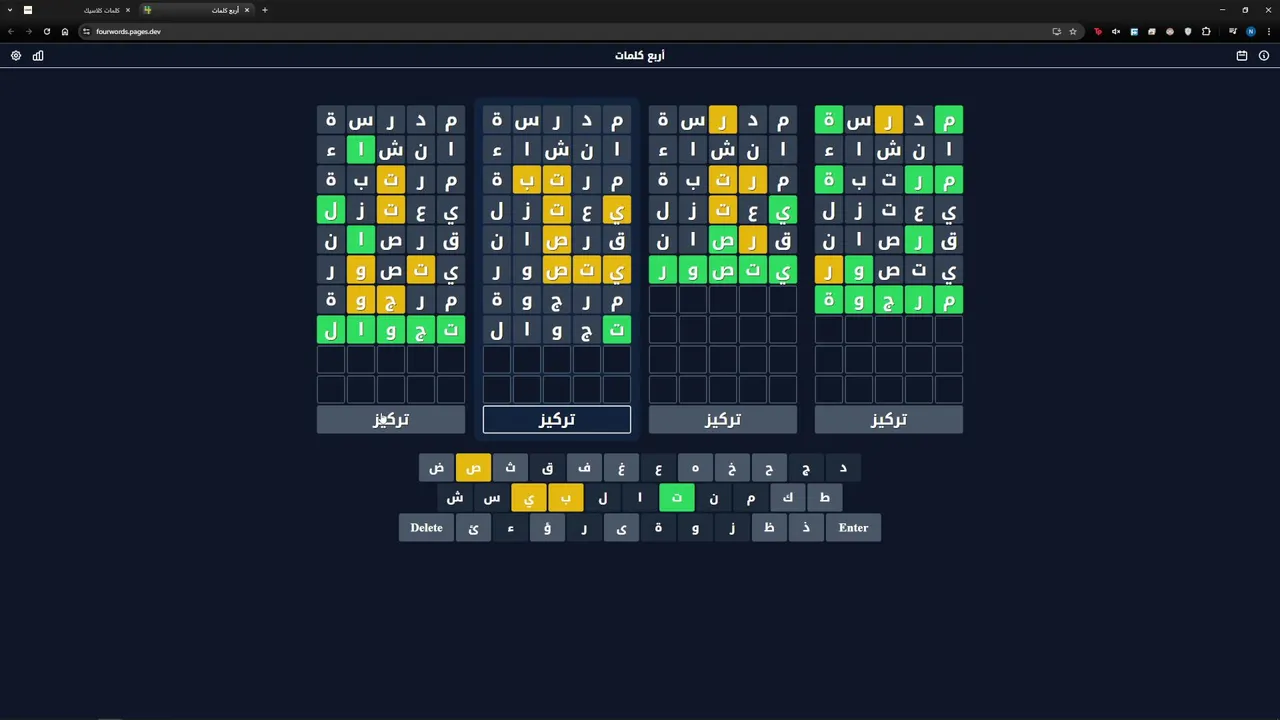Open the calendar icon in game header
This screenshot has width=1280, height=720.
coord(1242,56)
